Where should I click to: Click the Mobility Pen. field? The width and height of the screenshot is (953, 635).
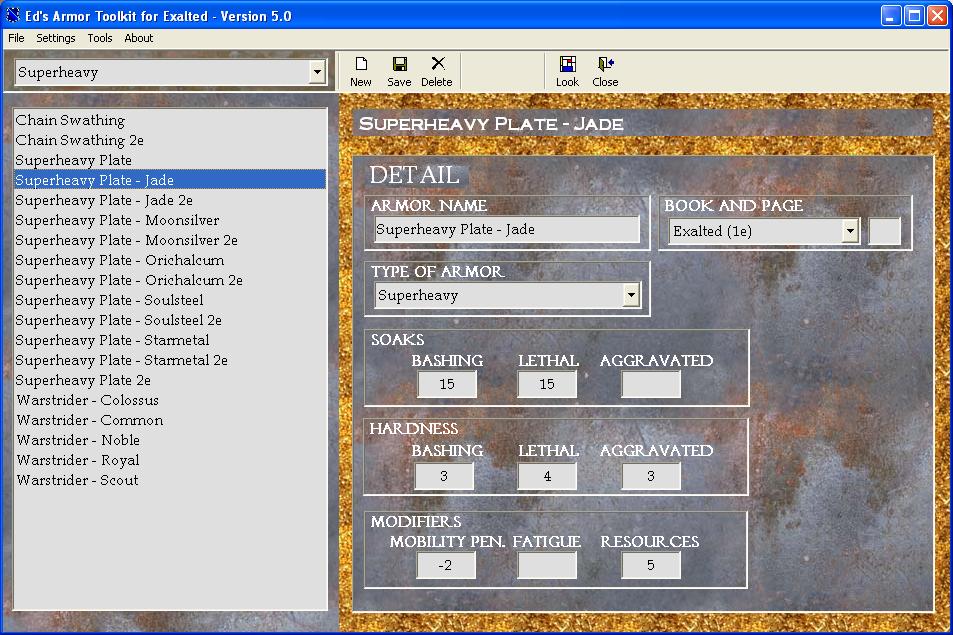point(446,565)
